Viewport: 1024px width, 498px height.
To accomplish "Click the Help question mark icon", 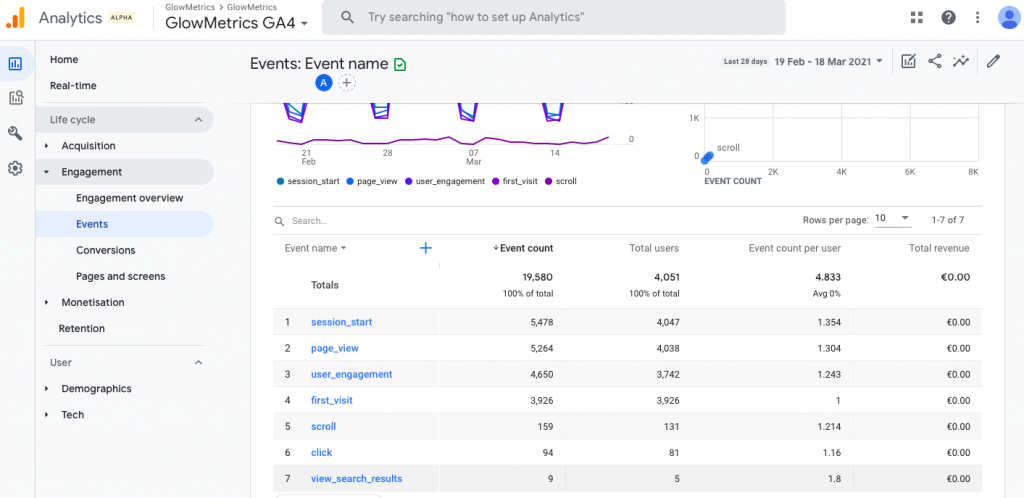I will [948, 17].
